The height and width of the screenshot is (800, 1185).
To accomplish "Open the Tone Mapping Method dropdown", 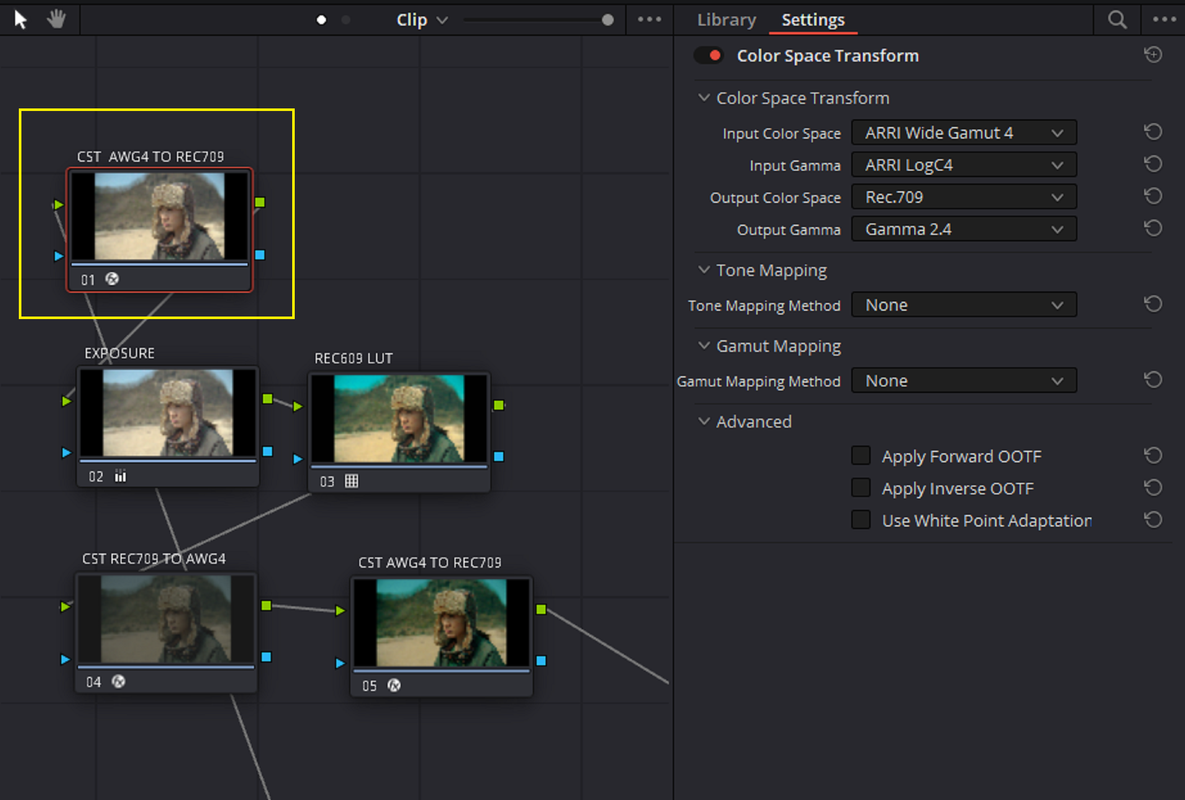I will [x=964, y=305].
